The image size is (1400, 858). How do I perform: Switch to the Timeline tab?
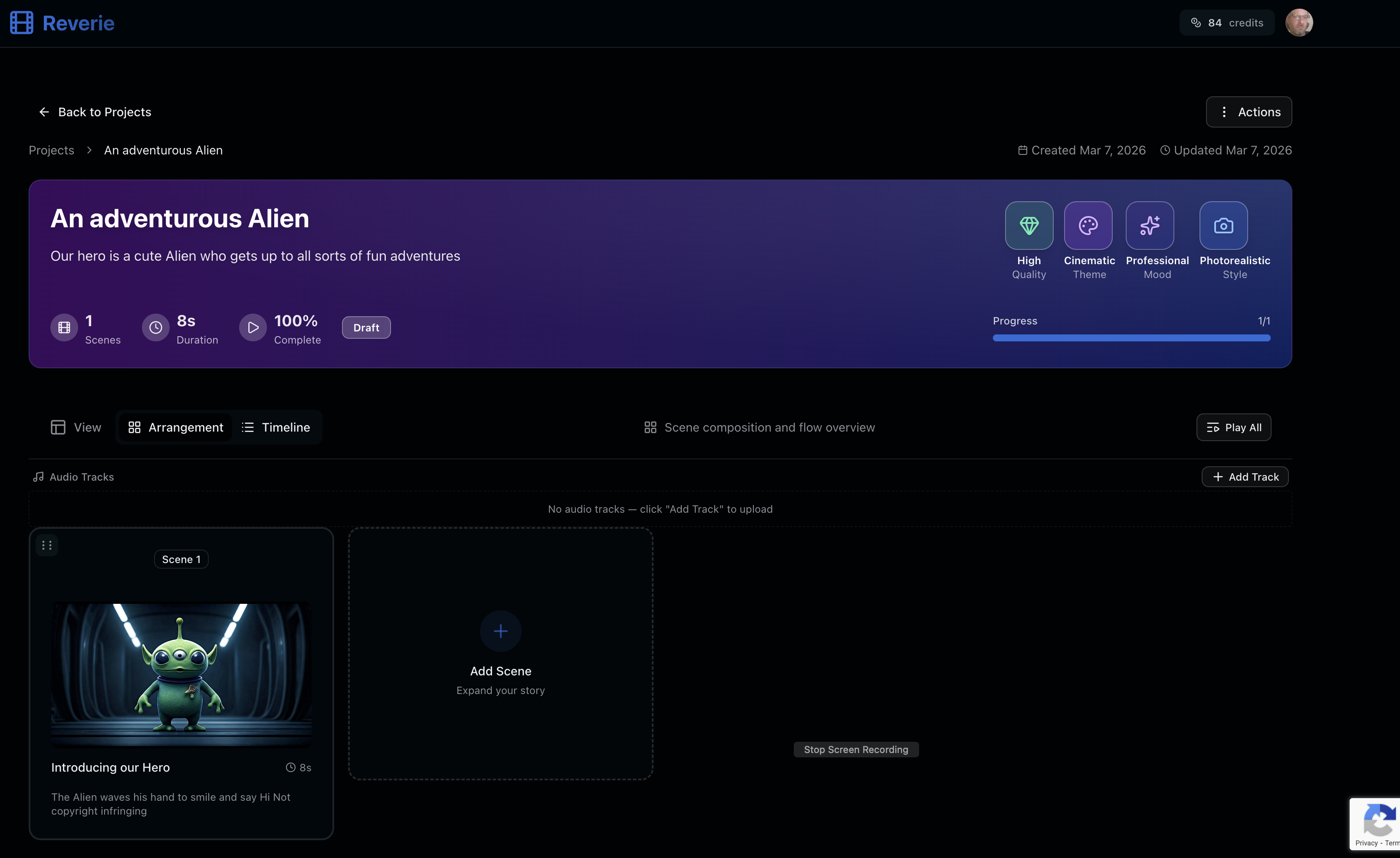tap(276, 427)
